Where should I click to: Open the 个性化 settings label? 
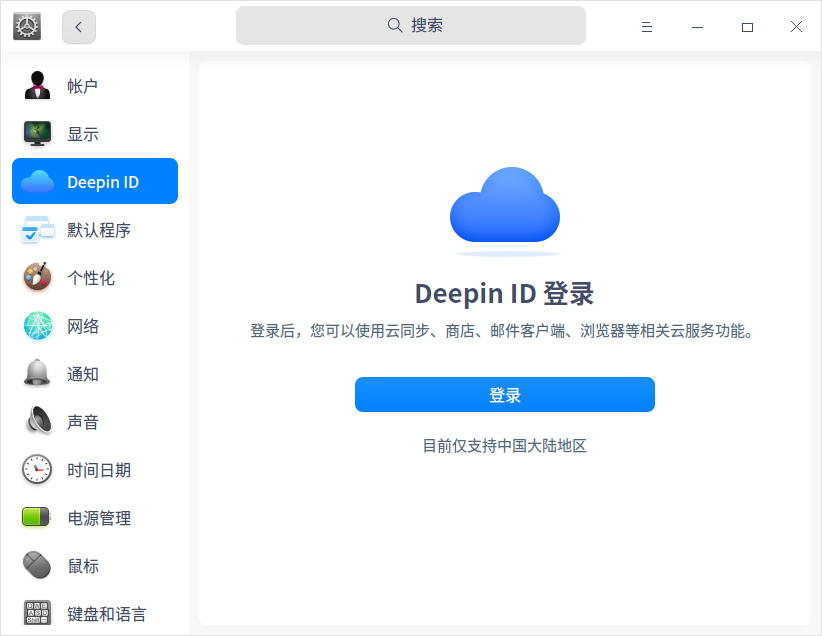(x=91, y=278)
